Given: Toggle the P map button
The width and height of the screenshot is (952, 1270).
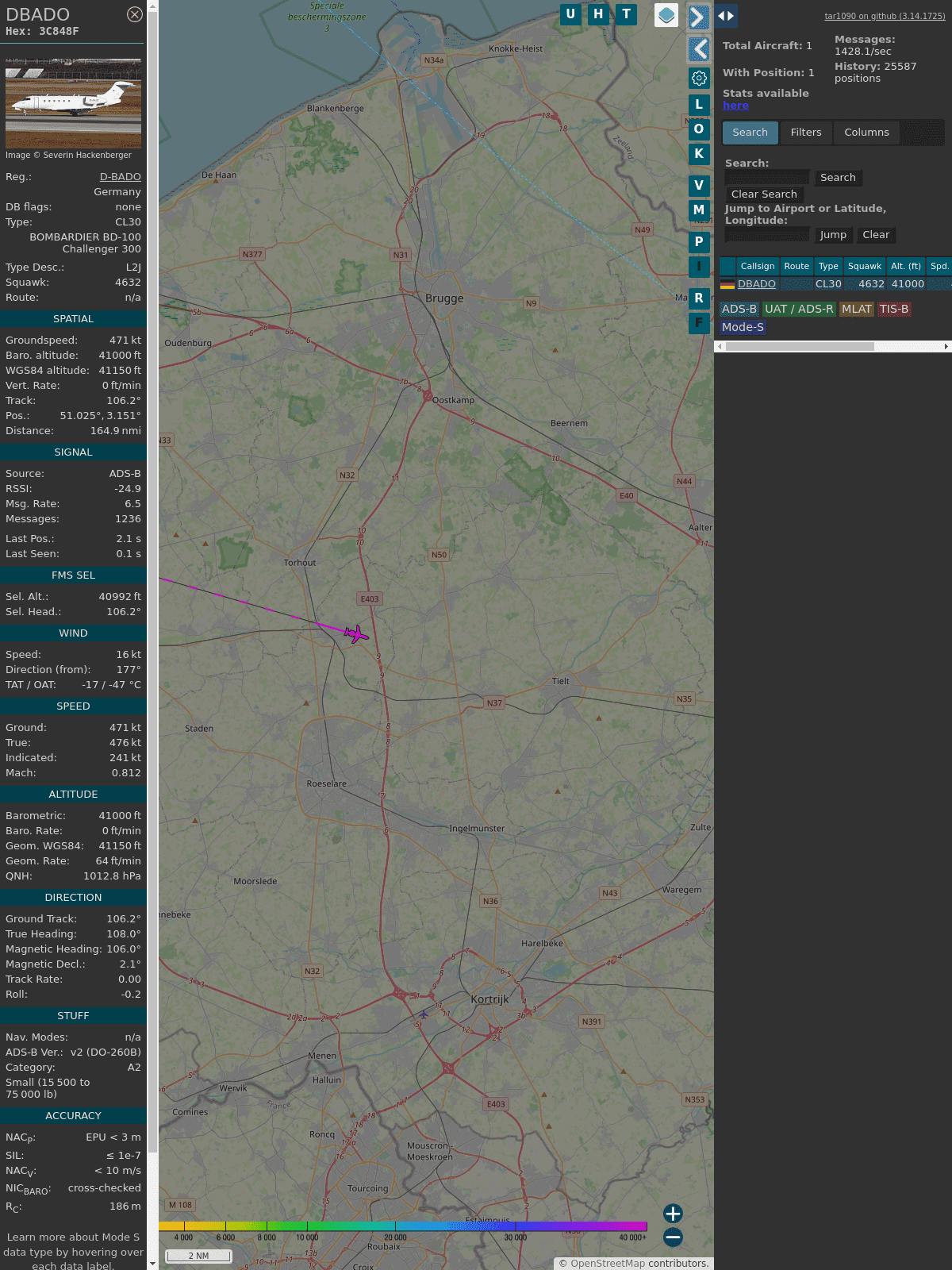Looking at the screenshot, I should pos(699,242).
